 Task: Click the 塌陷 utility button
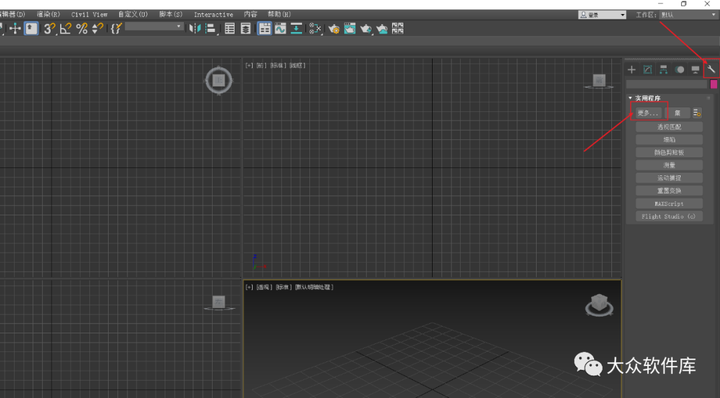pos(669,140)
